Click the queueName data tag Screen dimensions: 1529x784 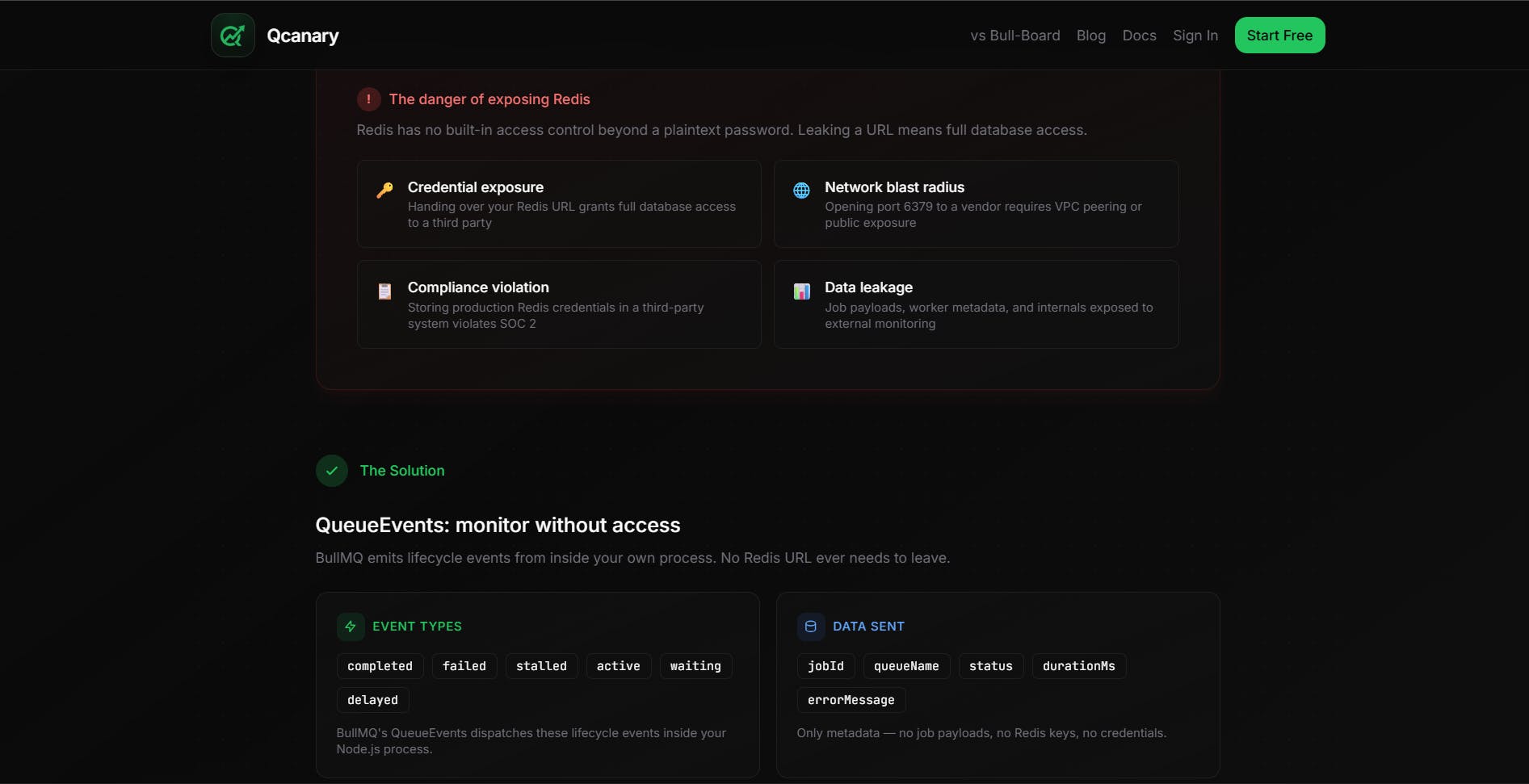[906, 666]
